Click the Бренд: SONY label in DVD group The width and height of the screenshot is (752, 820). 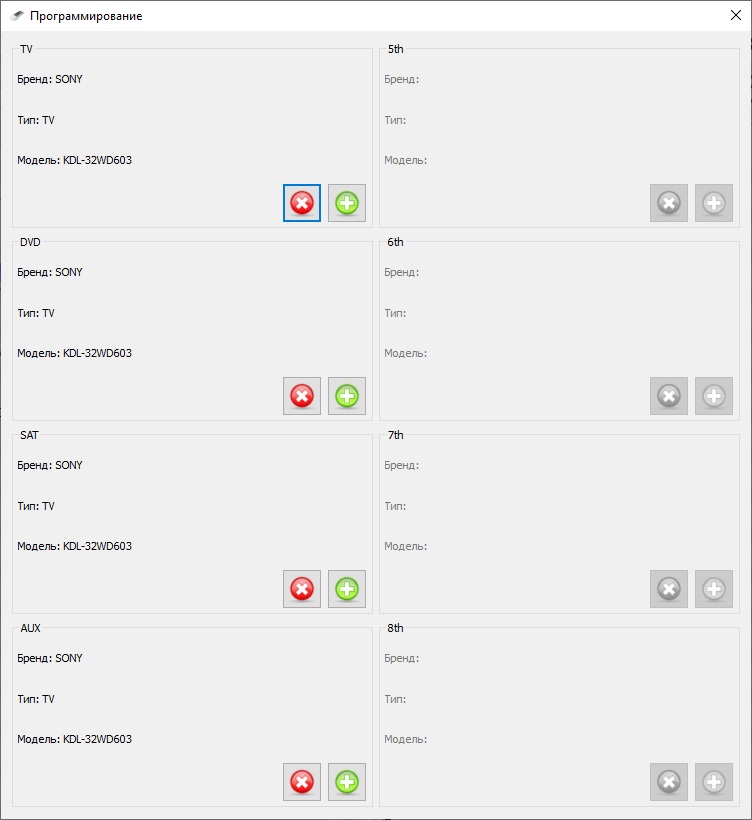(50, 272)
